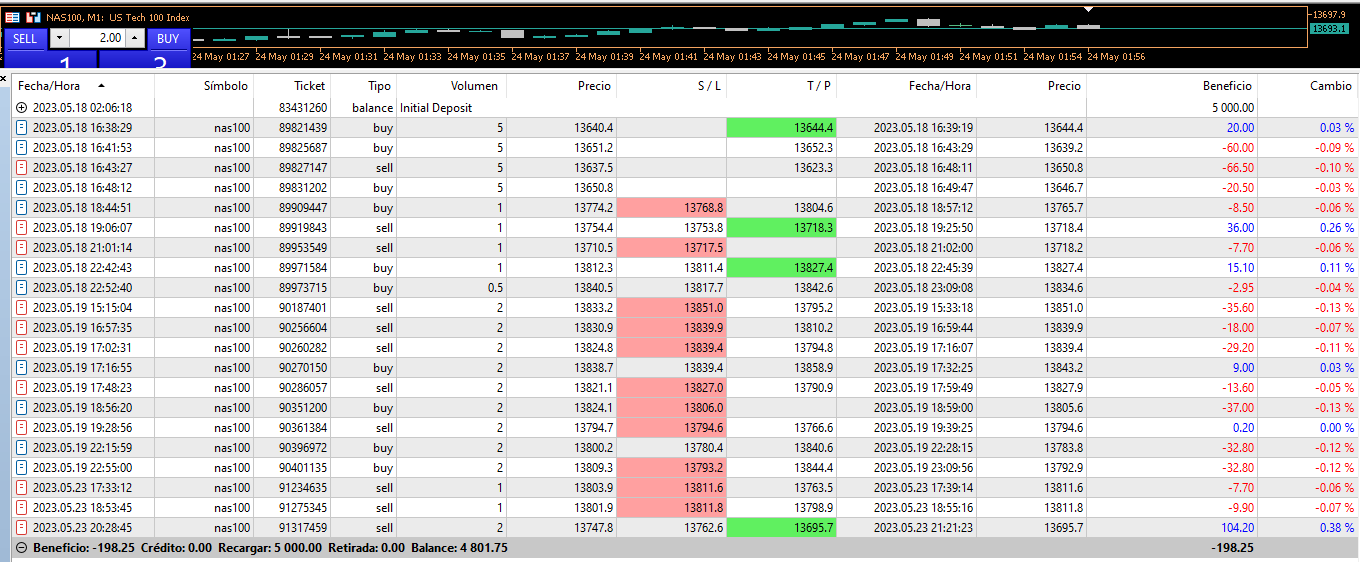Close the terminal panel with the small x
Image resolution: width=1360 pixels, height=562 pixels.
[x=4, y=77]
